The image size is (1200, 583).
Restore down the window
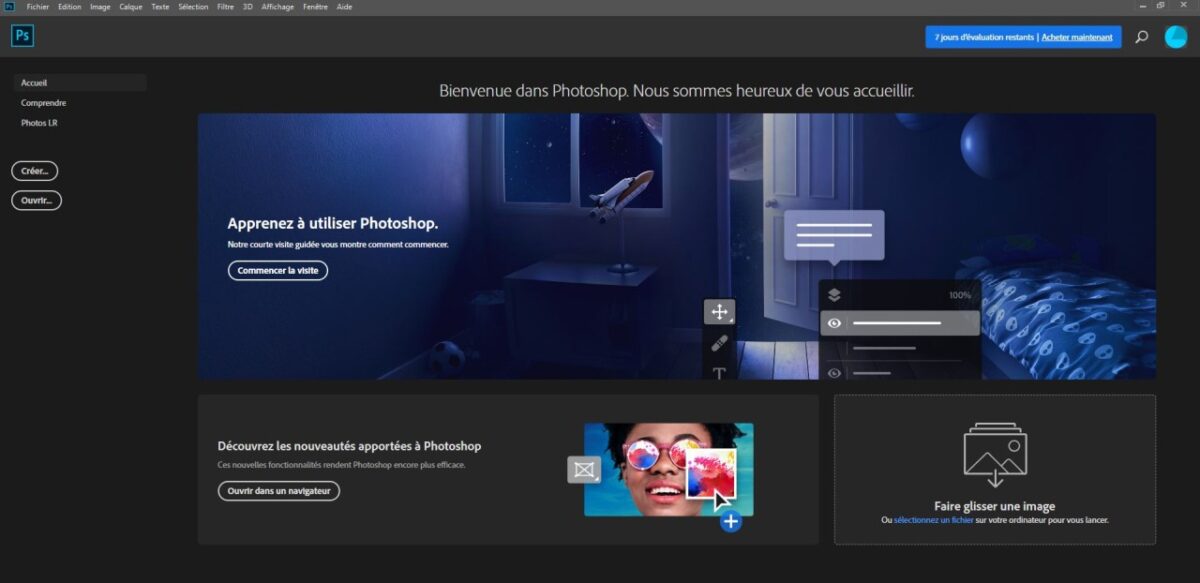coord(1160,6)
